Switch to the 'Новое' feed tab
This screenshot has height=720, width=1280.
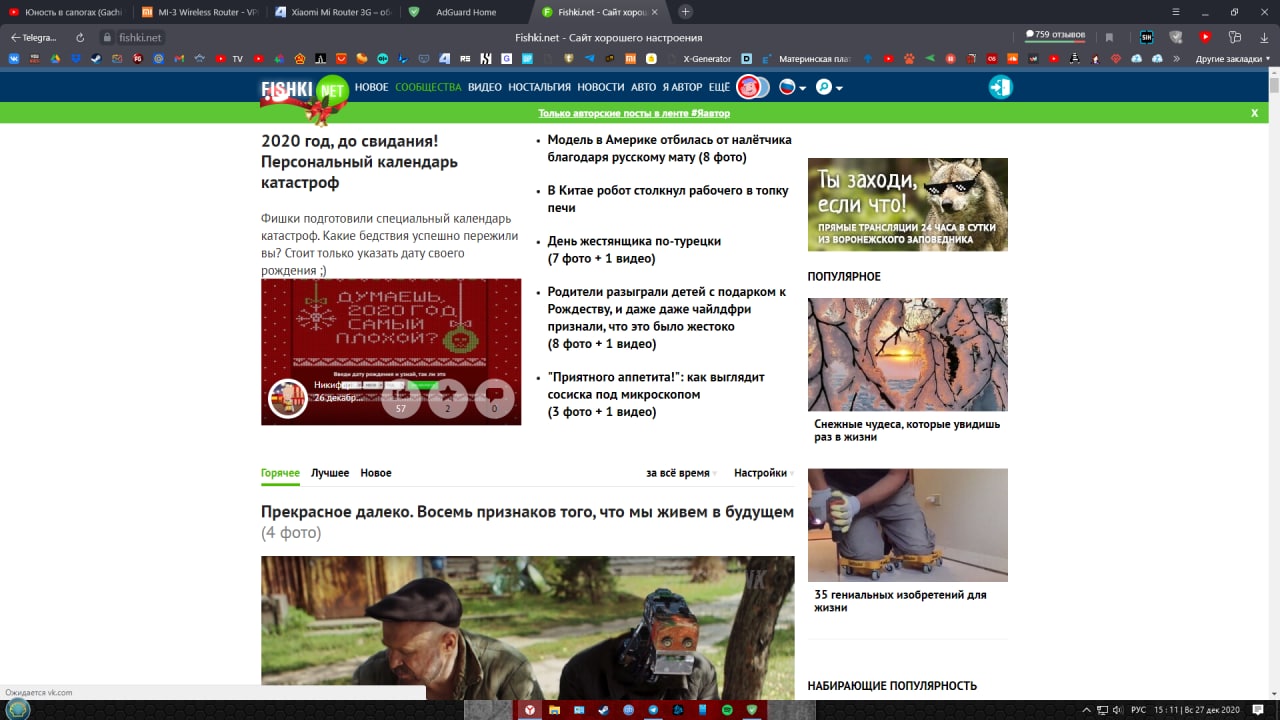click(376, 473)
